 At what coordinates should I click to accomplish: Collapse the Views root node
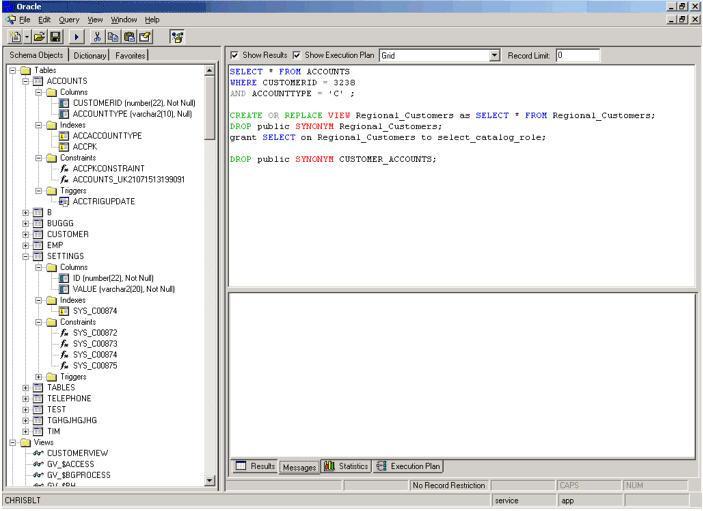pos(13,442)
